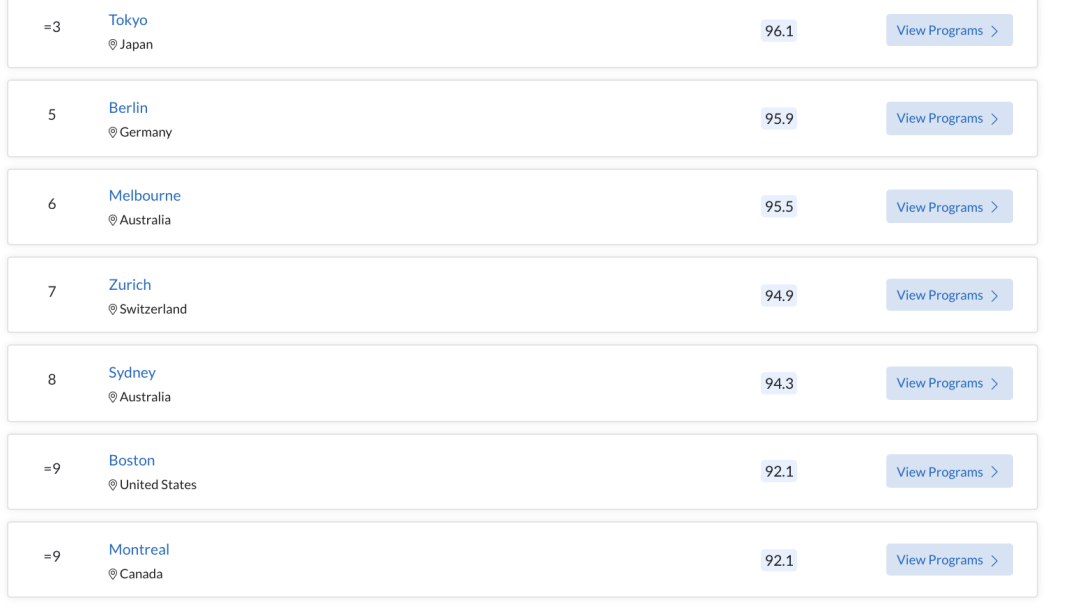The height and width of the screenshot is (609, 1080).
Task: Click View Programs in Montreal's row
Action: point(949,559)
